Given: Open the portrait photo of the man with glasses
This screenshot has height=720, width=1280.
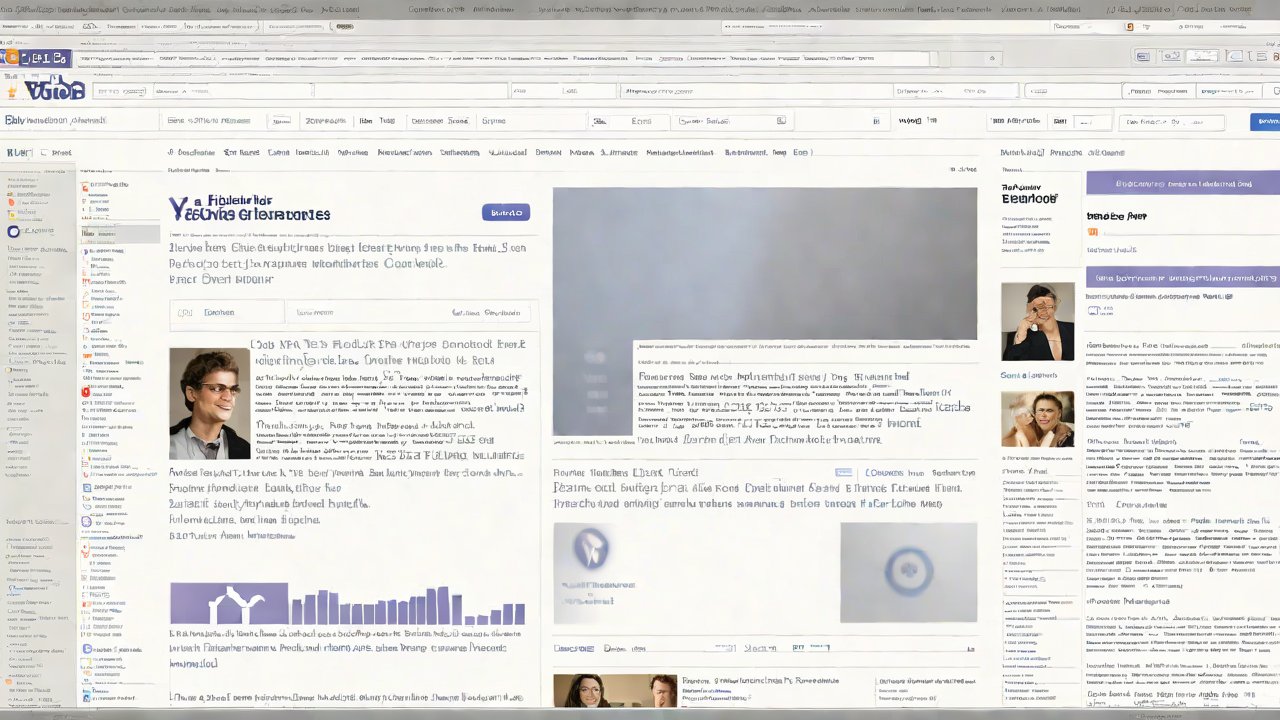Looking at the screenshot, I should [x=210, y=403].
